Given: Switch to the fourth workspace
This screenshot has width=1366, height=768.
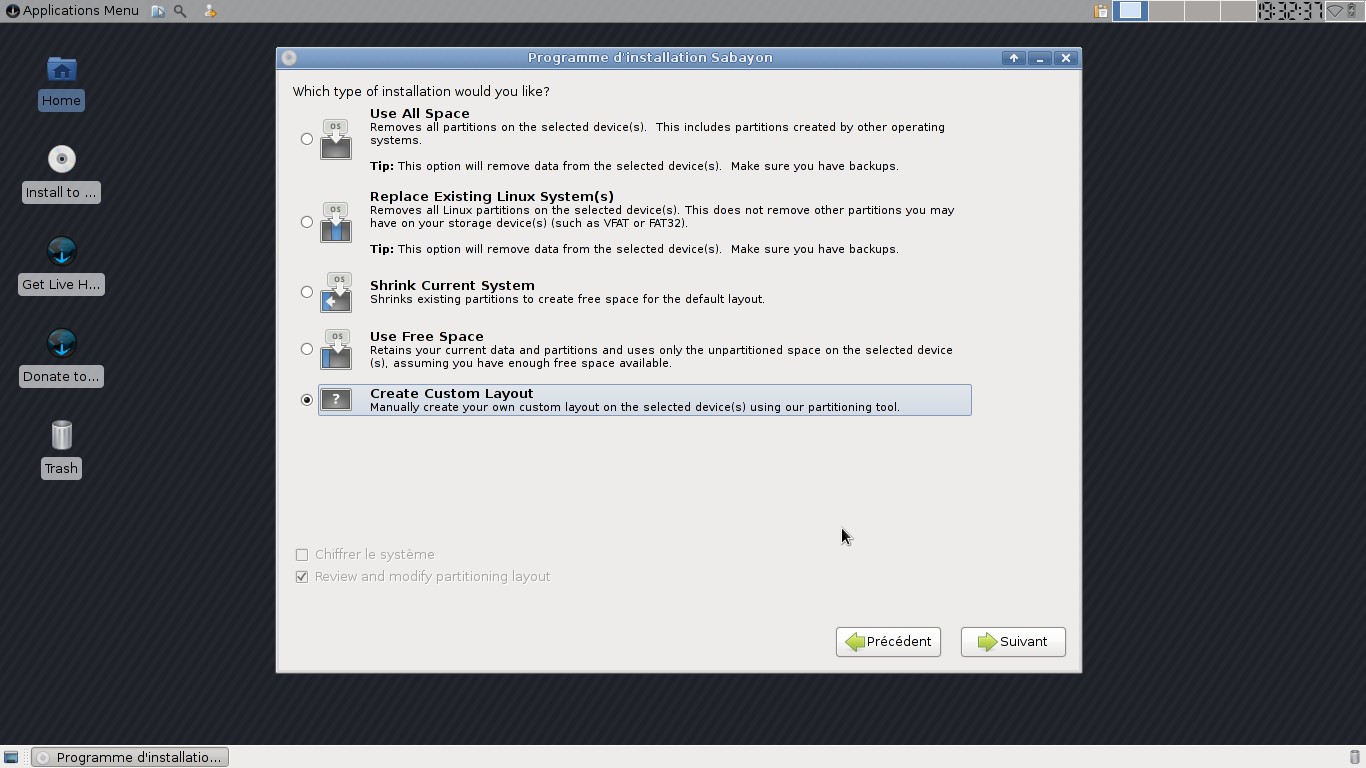Looking at the screenshot, I should 1238,11.
